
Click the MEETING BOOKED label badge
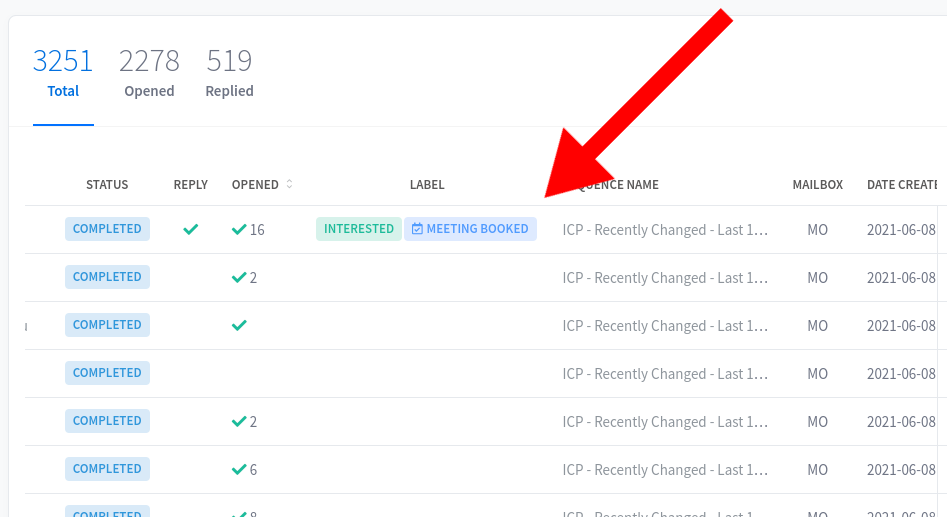(470, 229)
